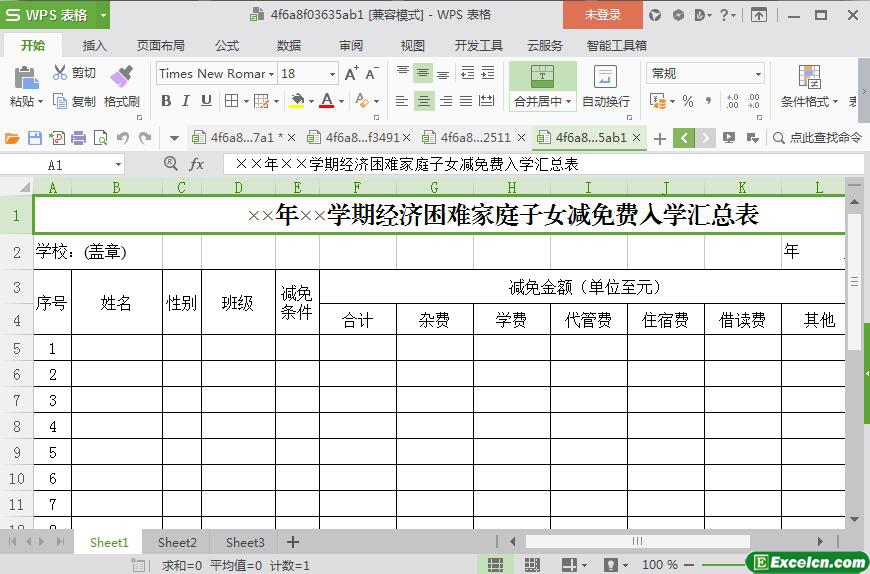The image size is (870, 574).
Task: Add a new sheet with the plus button
Action: point(293,542)
